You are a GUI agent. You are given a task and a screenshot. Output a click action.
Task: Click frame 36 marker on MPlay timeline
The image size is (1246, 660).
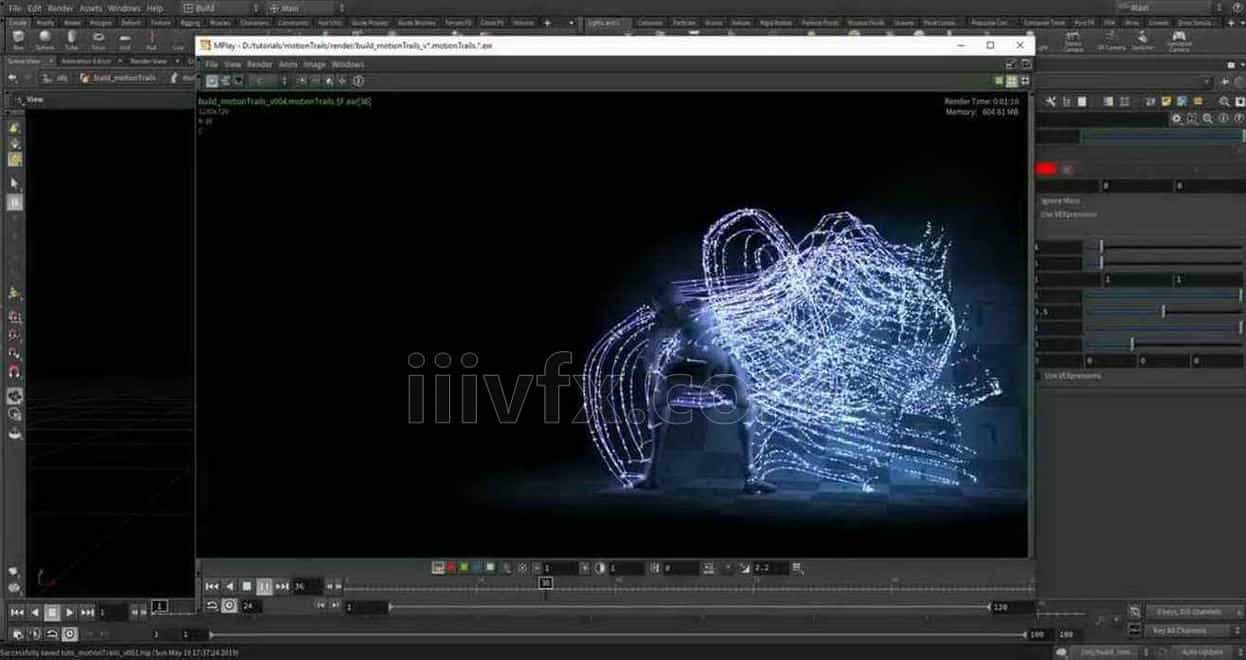click(x=545, y=582)
